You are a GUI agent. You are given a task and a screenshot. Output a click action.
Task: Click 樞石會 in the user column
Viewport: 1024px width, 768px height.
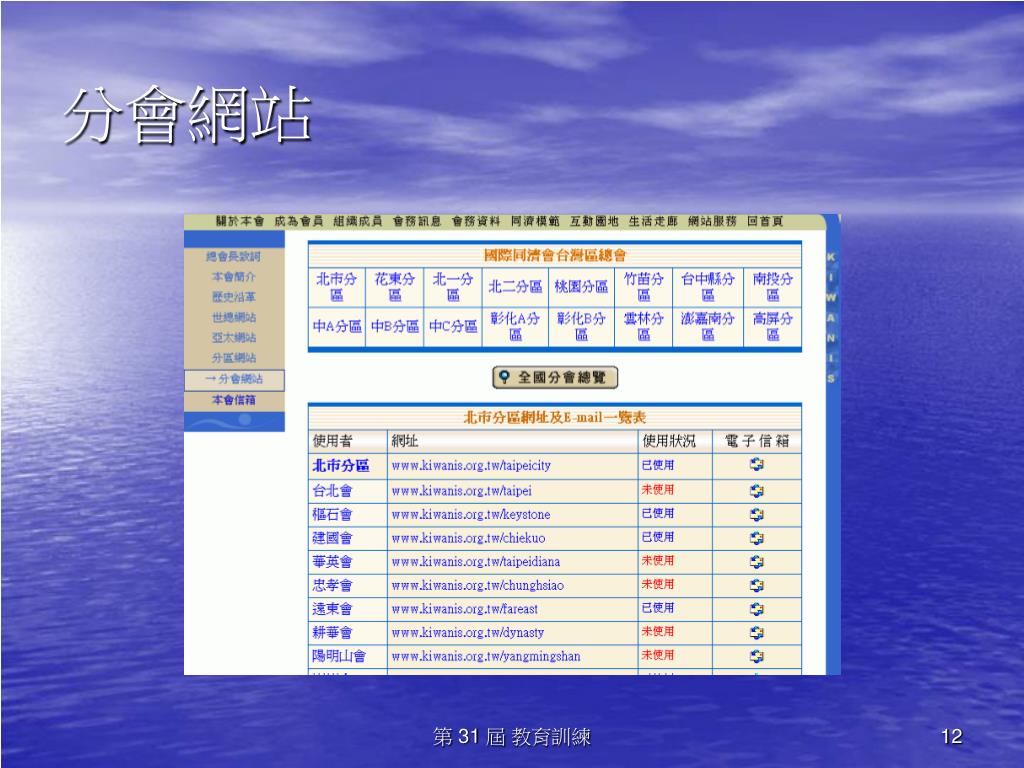[x=332, y=515]
